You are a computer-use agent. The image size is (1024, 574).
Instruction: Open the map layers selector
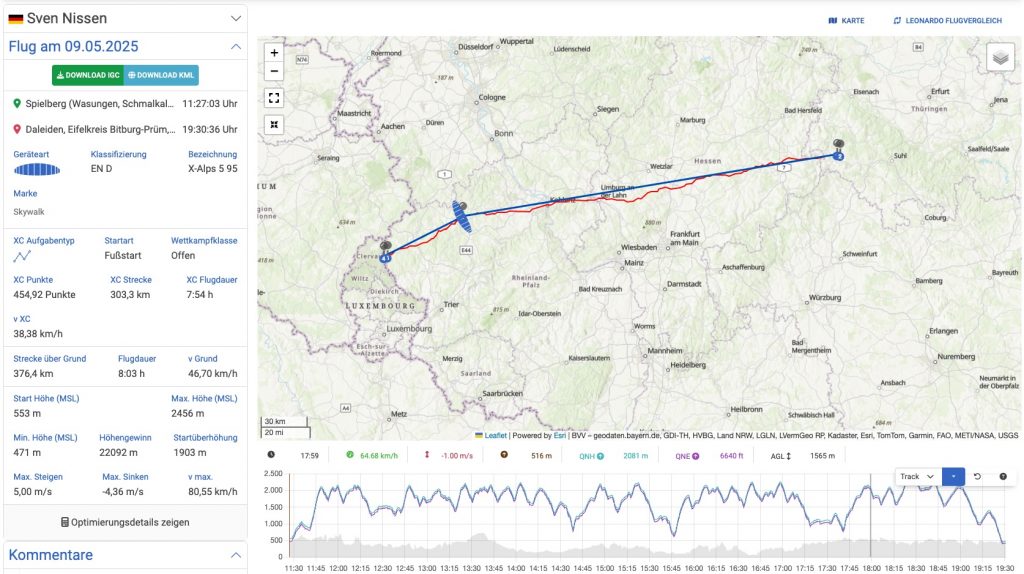(1000, 58)
